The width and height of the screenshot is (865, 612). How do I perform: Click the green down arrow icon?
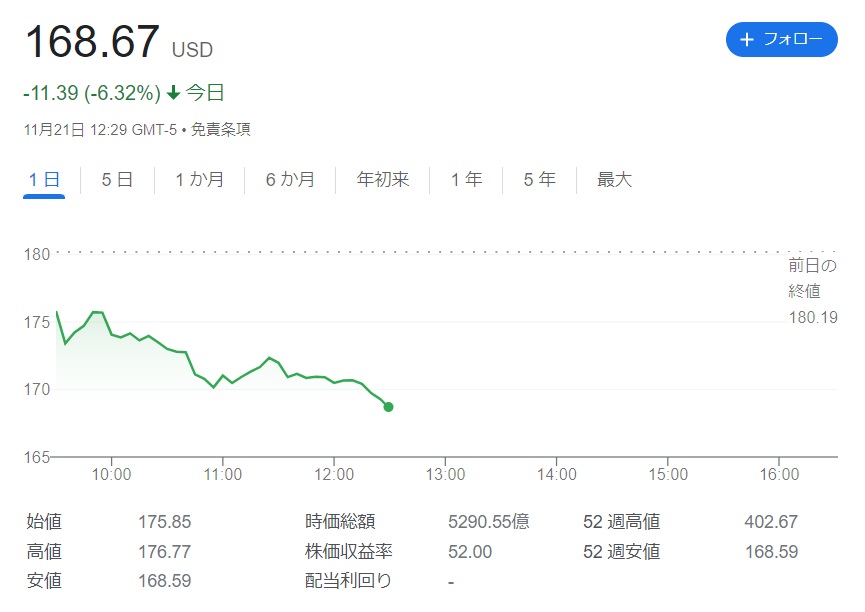174,93
